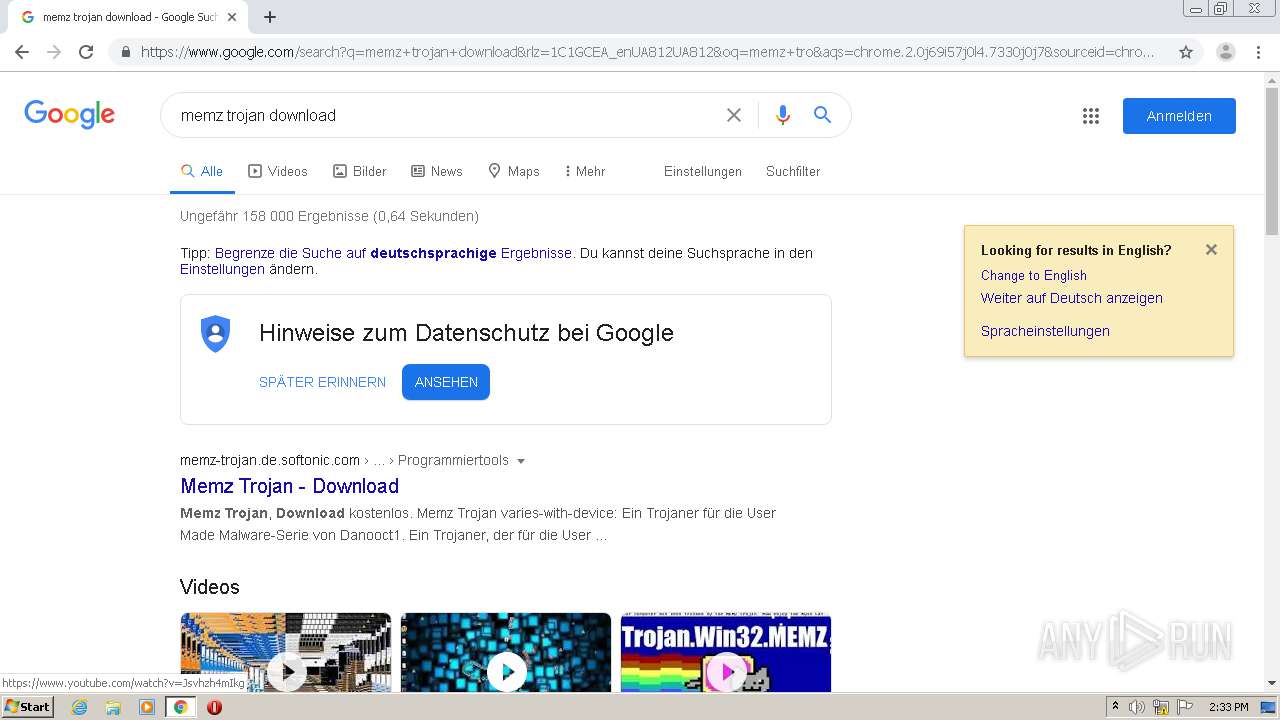Open Windows Explorer folder on taskbar

[x=113, y=707]
